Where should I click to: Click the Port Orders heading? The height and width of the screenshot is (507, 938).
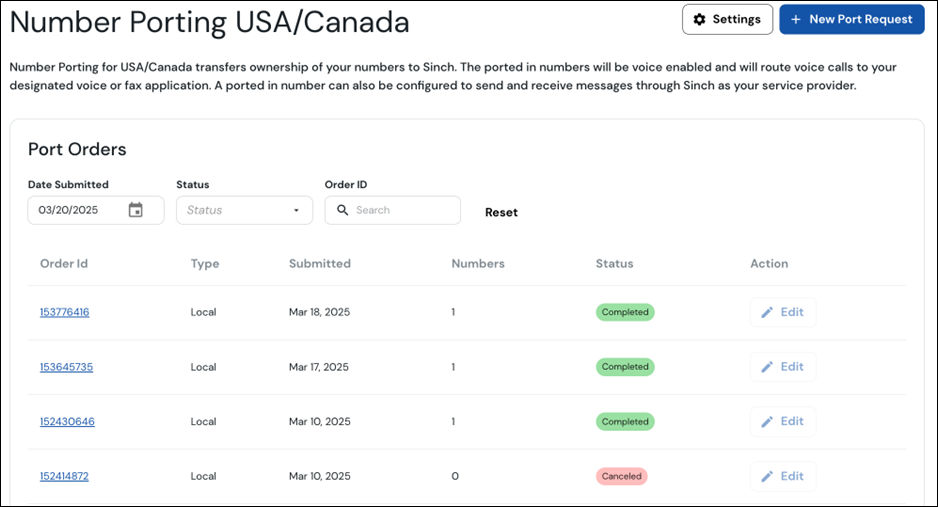pyautogui.click(x=77, y=149)
